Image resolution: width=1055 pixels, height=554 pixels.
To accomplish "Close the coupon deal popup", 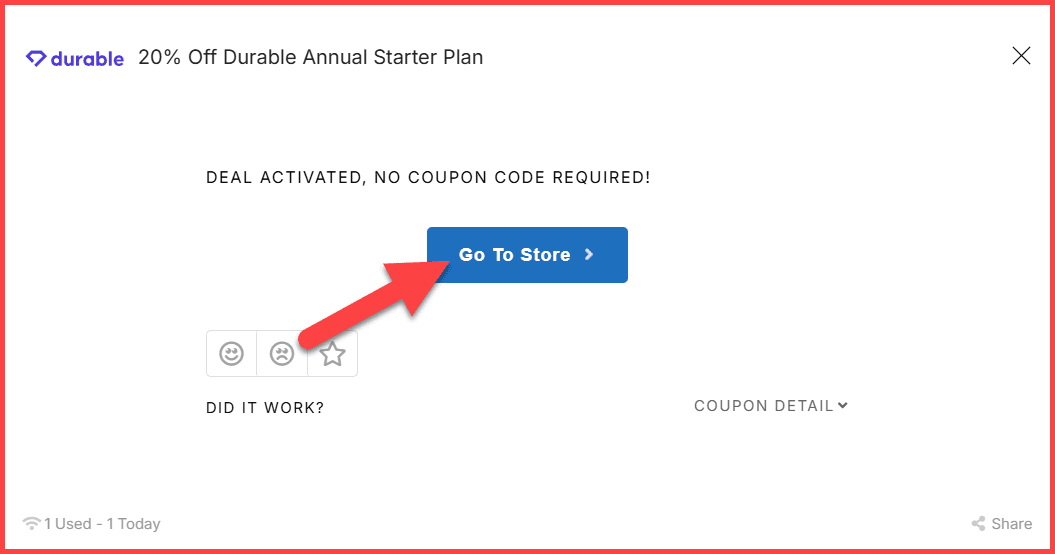I will pyautogui.click(x=1021, y=56).
